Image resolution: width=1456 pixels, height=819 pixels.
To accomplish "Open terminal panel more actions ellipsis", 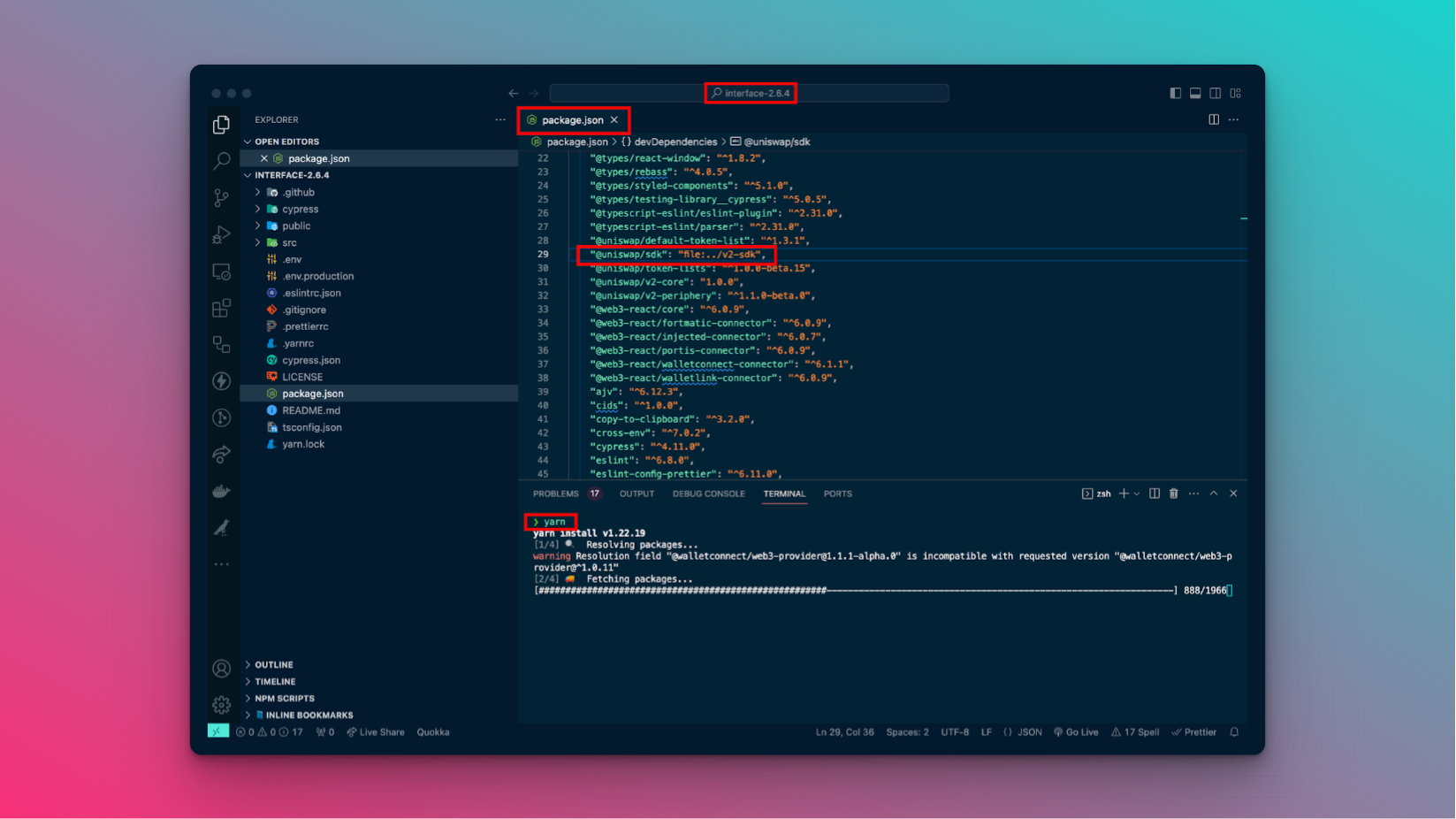I will pyautogui.click(x=1193, y=494).
